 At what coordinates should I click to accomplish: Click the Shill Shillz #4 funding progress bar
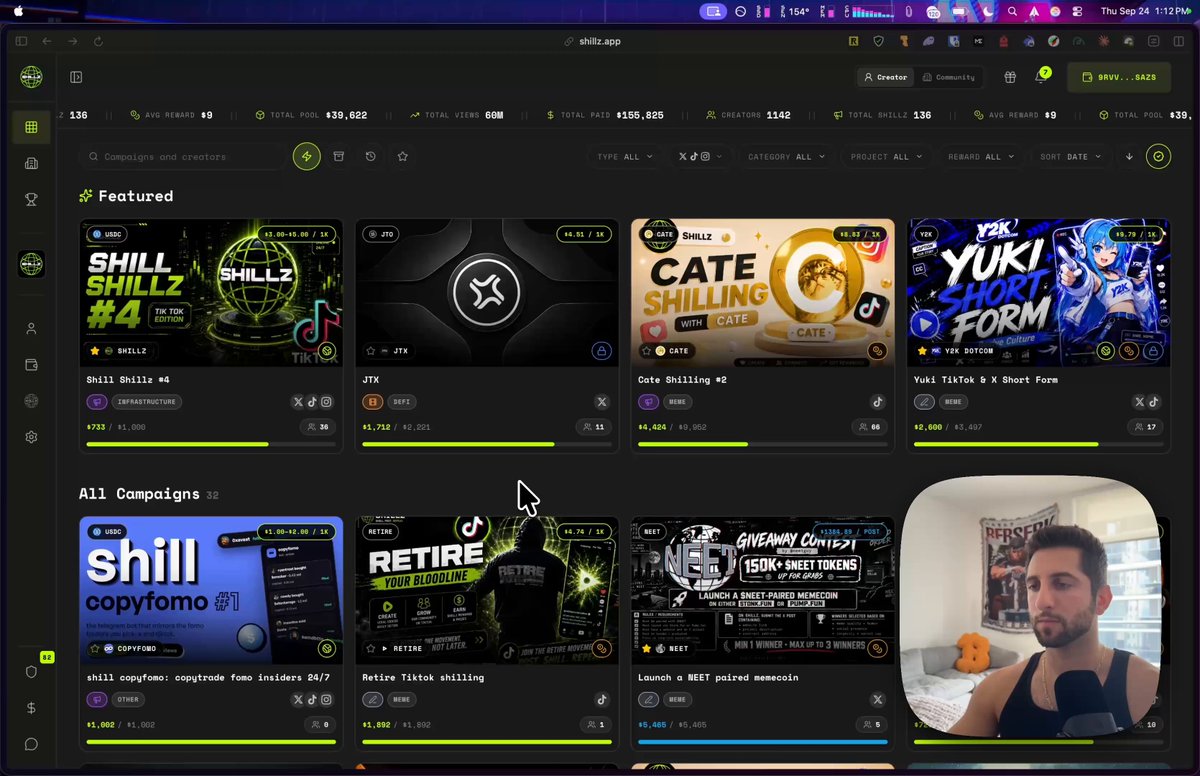tap(211, 444)
